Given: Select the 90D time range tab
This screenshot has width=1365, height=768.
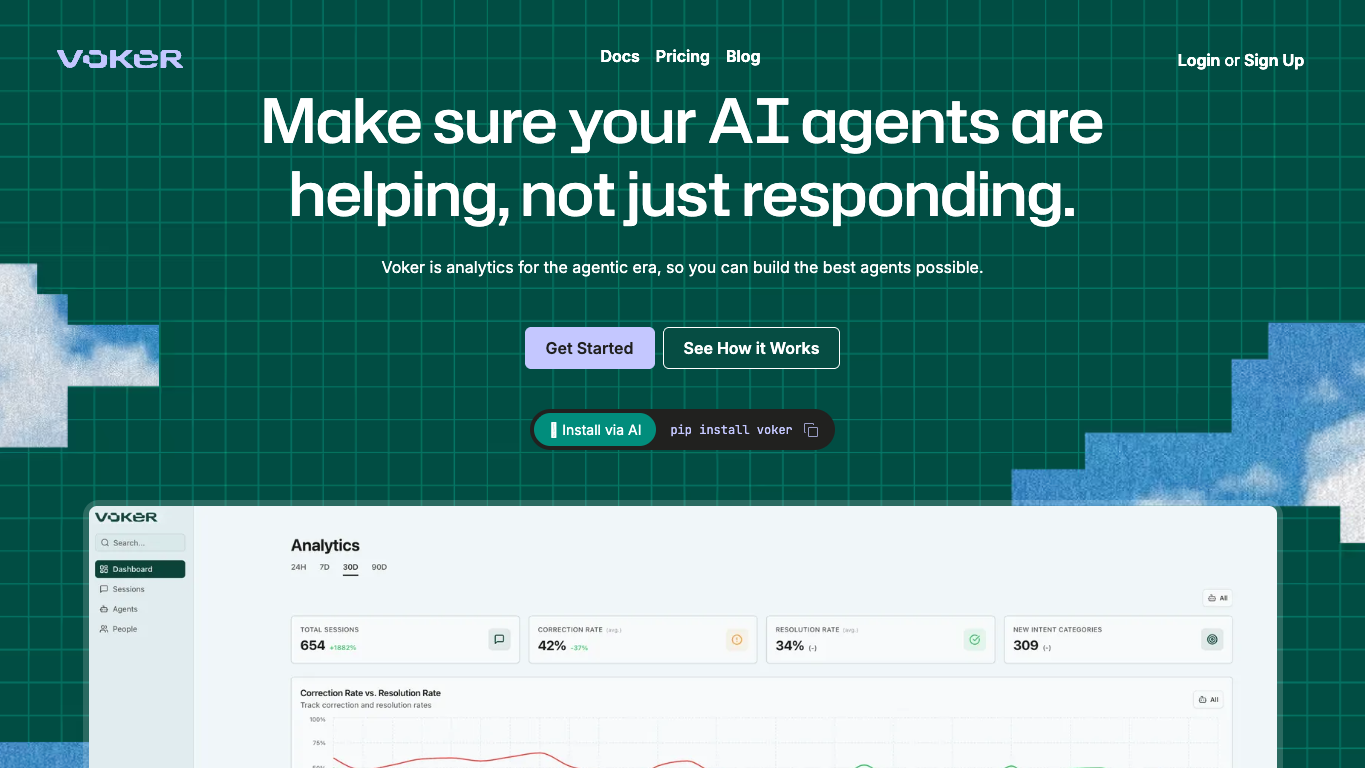Looking at the screenshot, I should click(379, 567).
